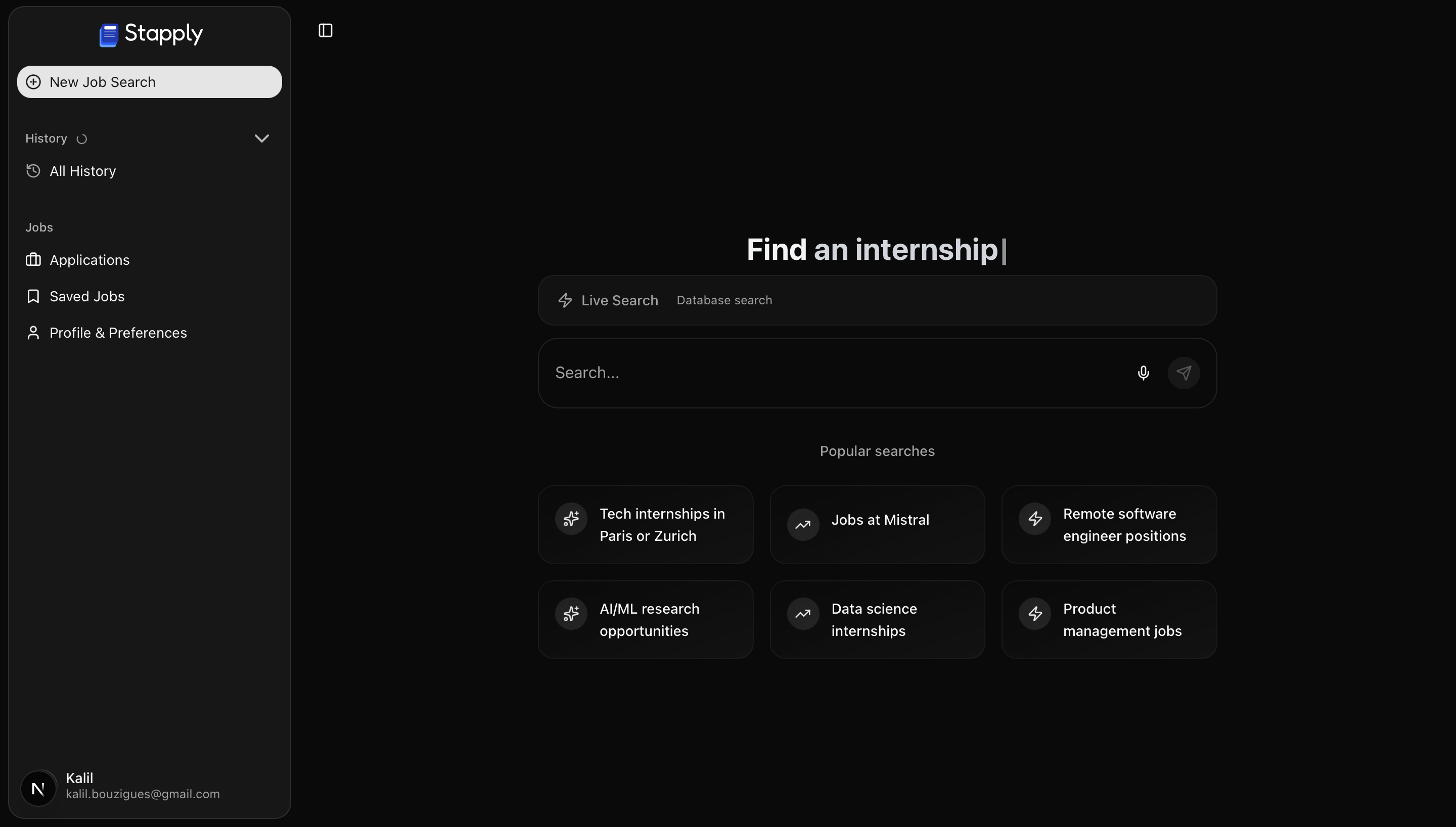Image resolution: width=1456 pixels, height=827 pixels.
Task: Go to Applications page
Action: 89,260
